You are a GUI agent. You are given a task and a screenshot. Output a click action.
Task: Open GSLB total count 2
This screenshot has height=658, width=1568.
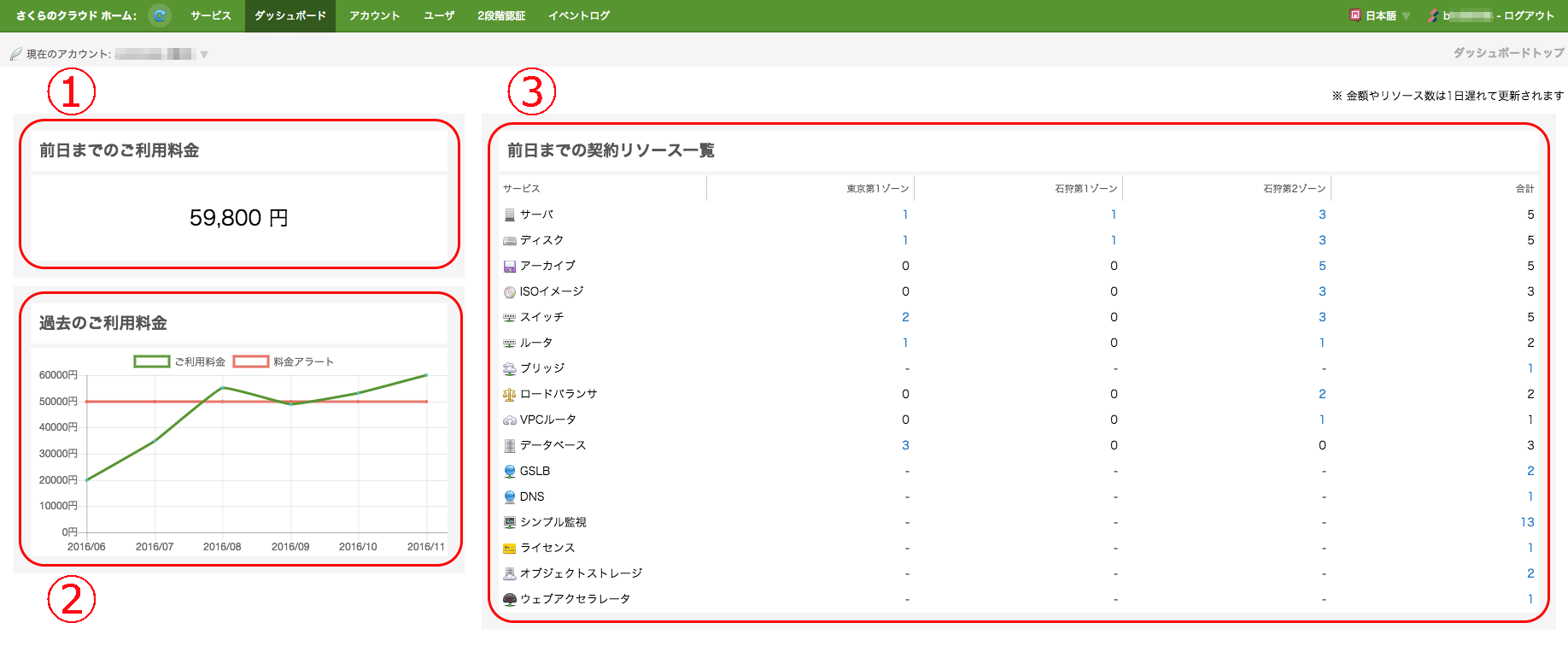pyautogui.click(x=1530, y=471)
